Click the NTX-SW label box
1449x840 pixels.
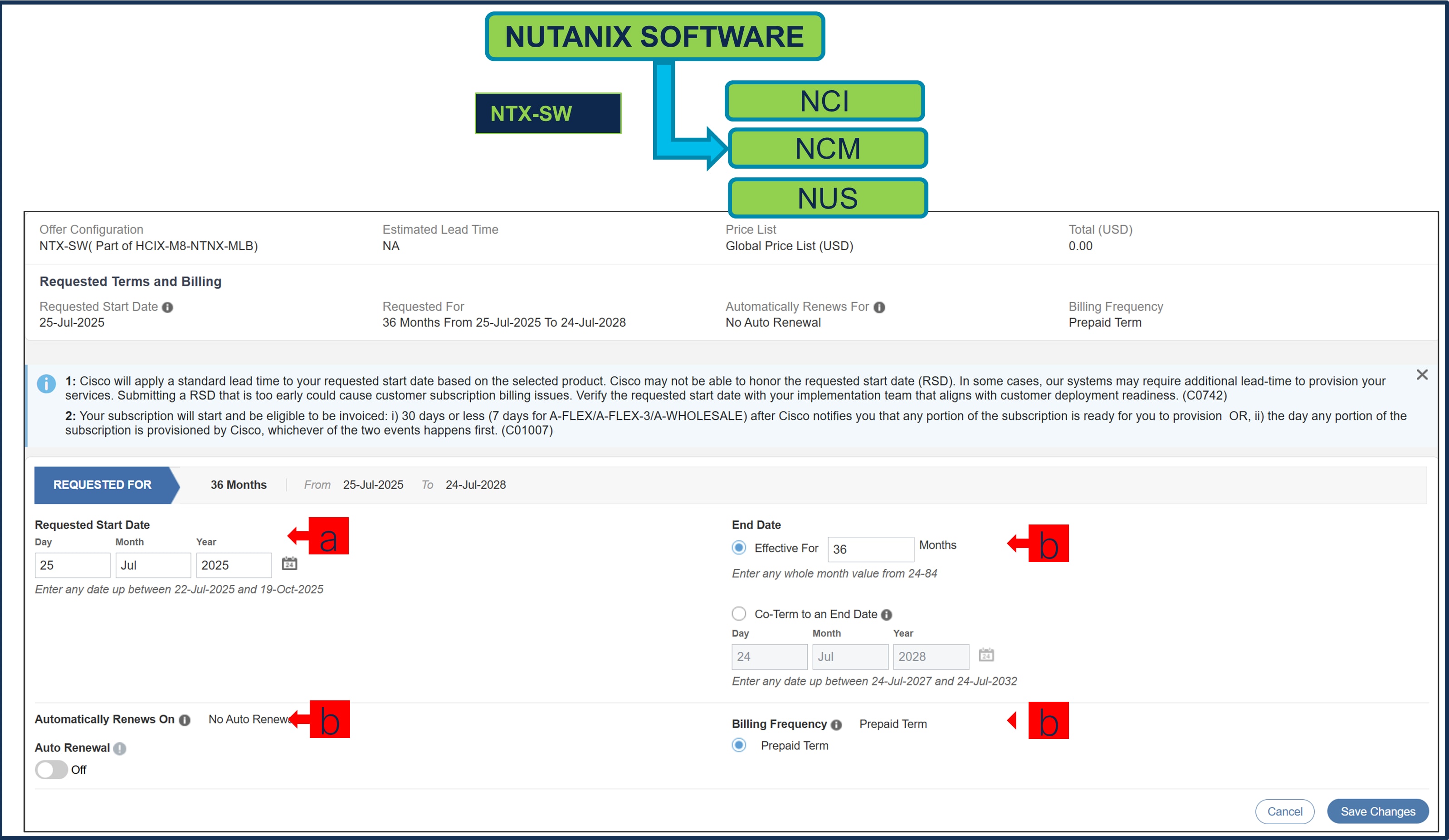click(x=548, y=113)
